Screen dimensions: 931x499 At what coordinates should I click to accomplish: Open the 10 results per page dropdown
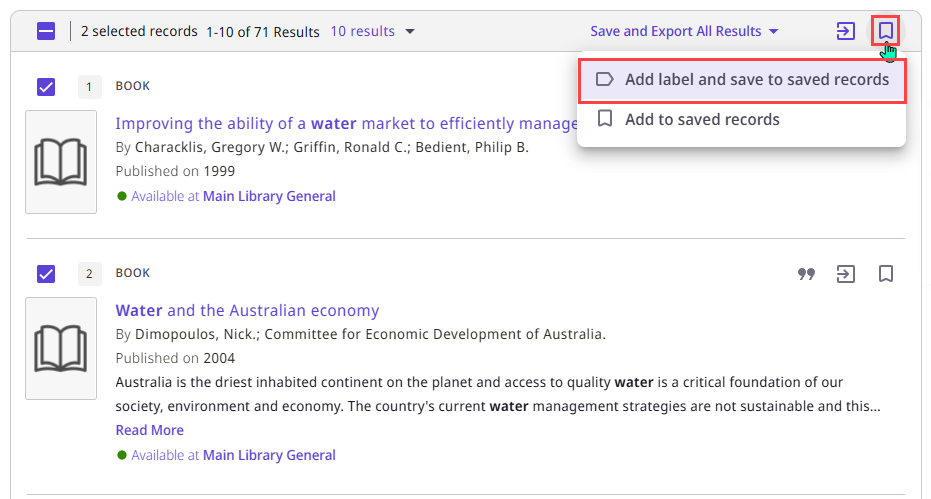[372, 31]
